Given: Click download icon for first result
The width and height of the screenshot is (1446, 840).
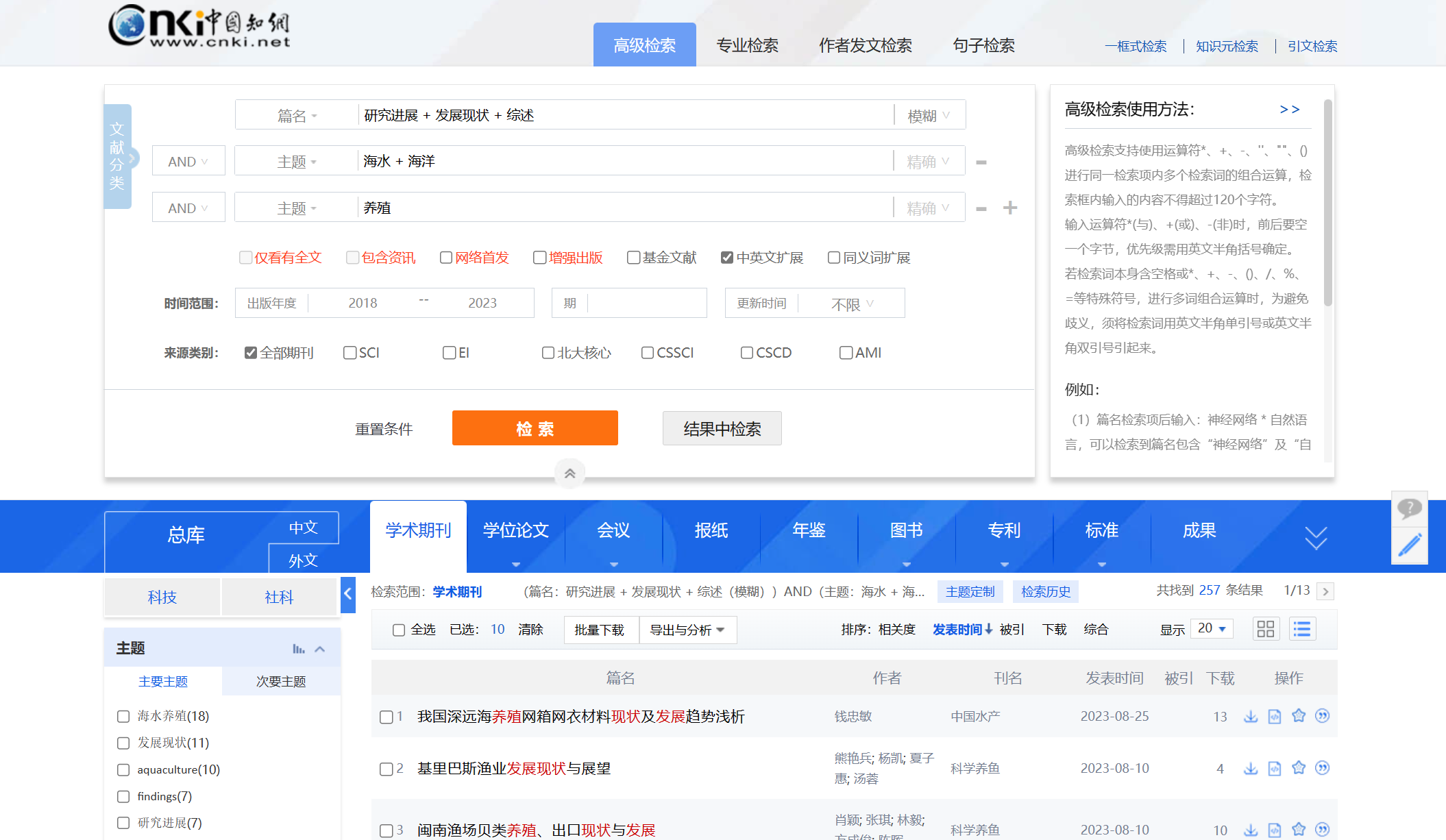Looking at the screenshot, I should click(x=1251, y=716).
